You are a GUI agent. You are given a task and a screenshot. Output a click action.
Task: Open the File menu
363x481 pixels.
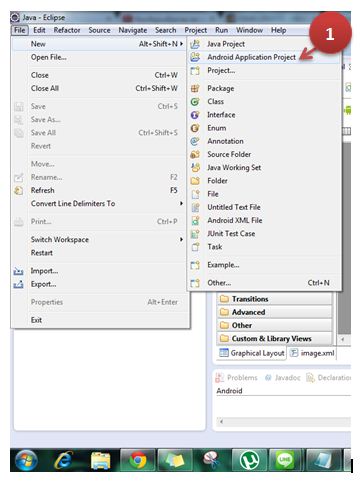click(x=19, y=30)
